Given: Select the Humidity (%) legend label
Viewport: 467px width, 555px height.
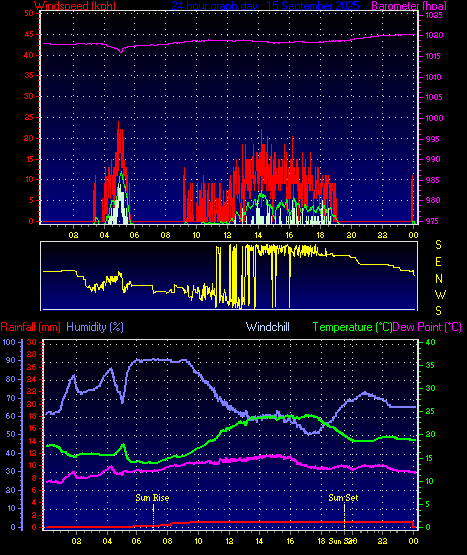Looking at the screenshot, I should pyautogui.click(x=95, y=327).
